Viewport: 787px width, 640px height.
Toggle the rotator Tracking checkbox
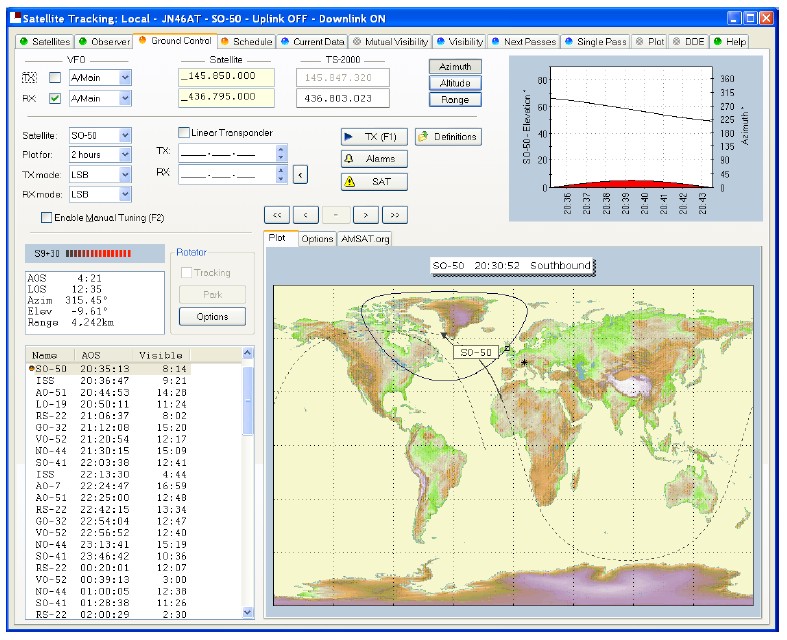(x=186, y=273)
